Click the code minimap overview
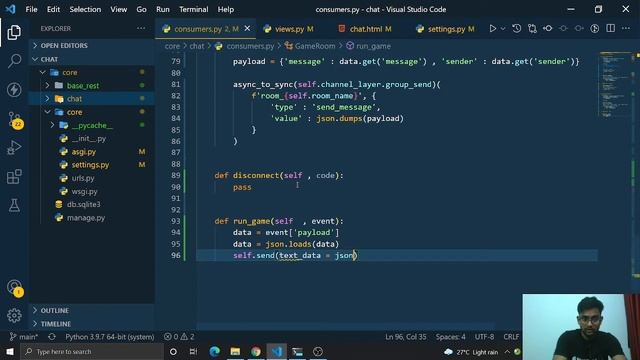The image size is (640, 360). [x=616, y=84]
